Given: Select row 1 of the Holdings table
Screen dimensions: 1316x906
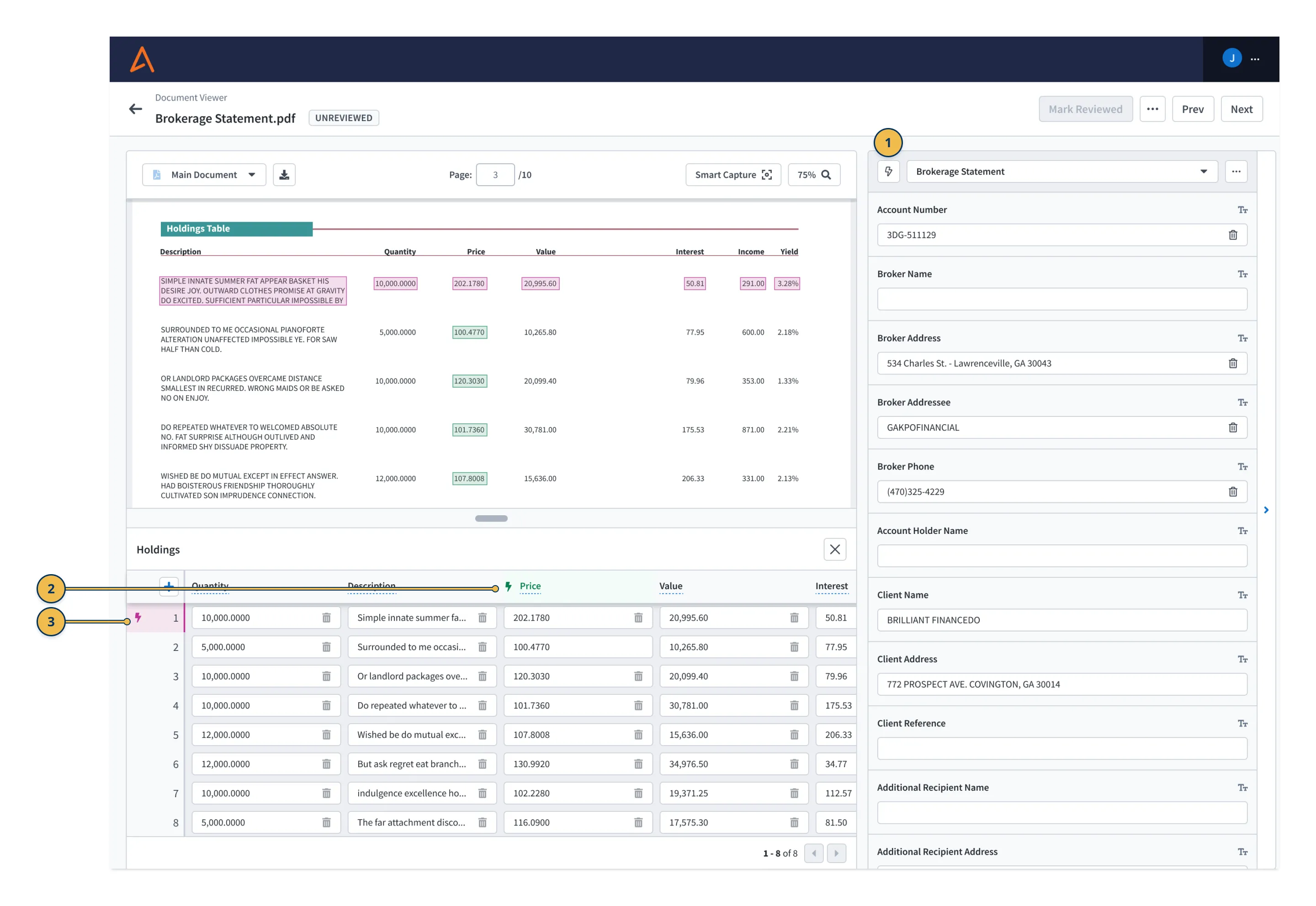Looking at the screenshot, I should 155,618.
